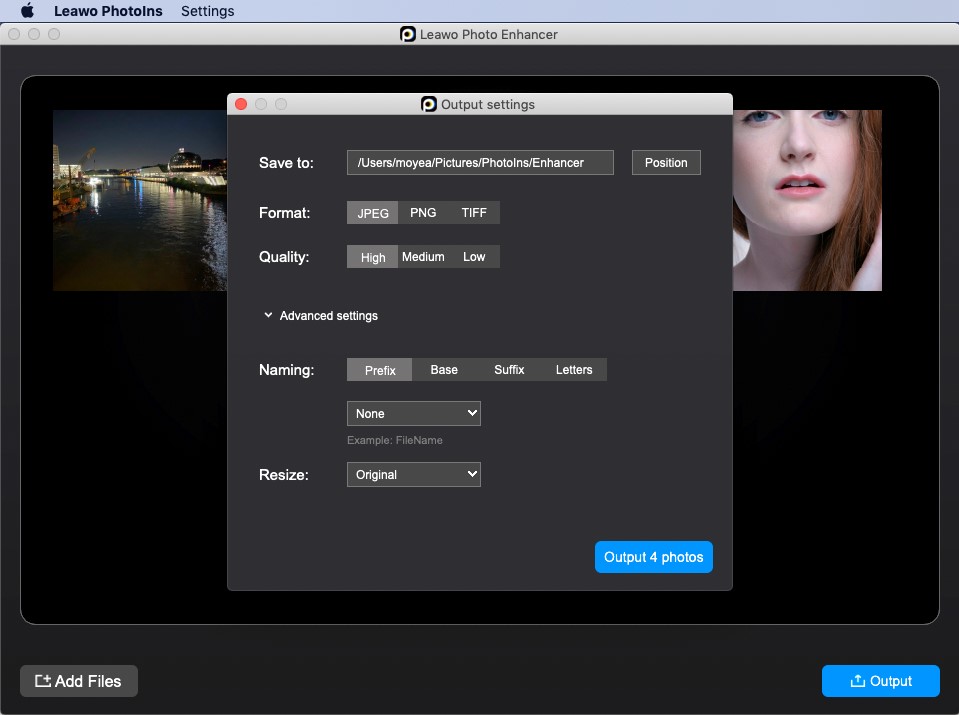Close the Output settings dialog
This screenshot has height=715, width=959.
point(241,104)
